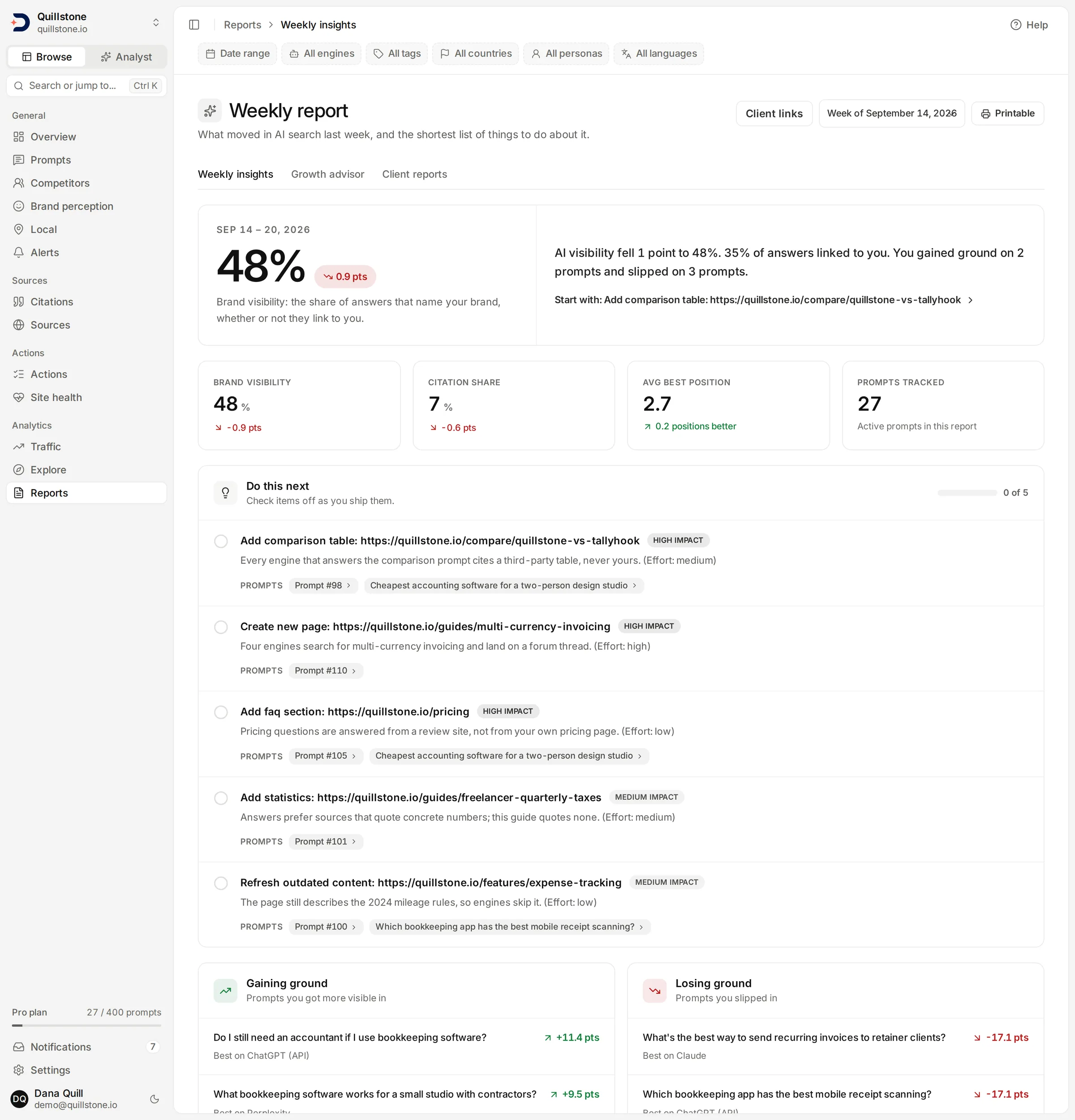Open Brand perception page
The image size is (1075, 1120).
pos(87,206)
